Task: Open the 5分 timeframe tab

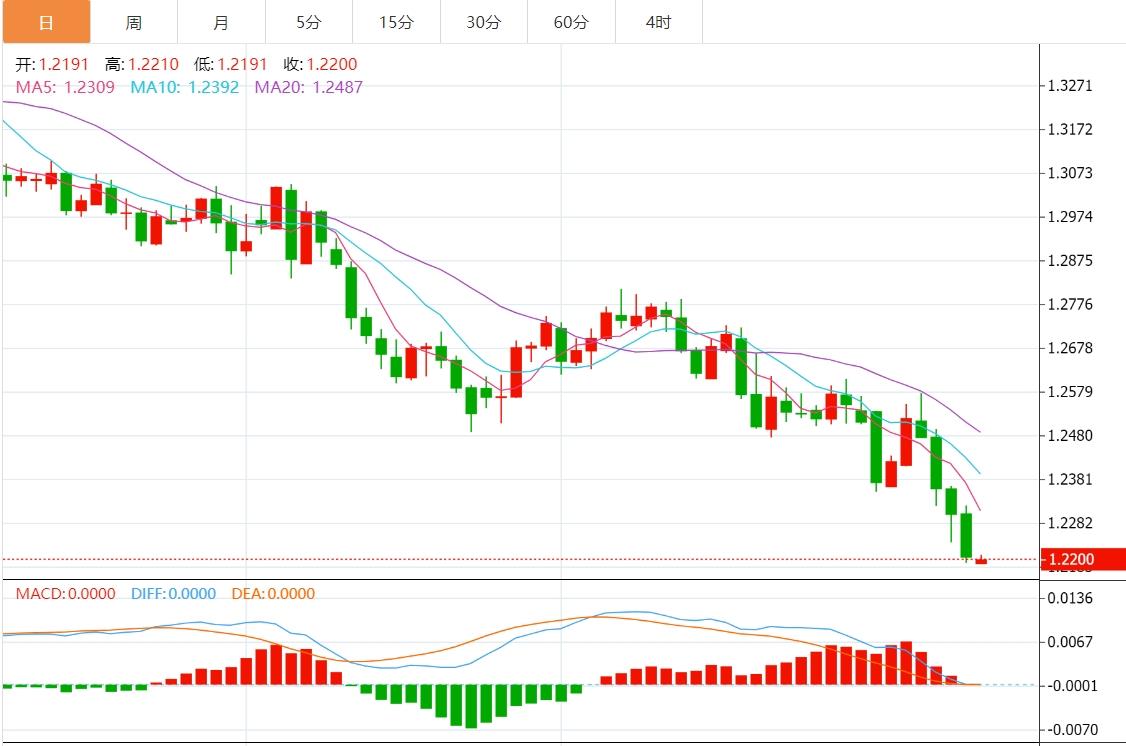Action: [309, 22]
